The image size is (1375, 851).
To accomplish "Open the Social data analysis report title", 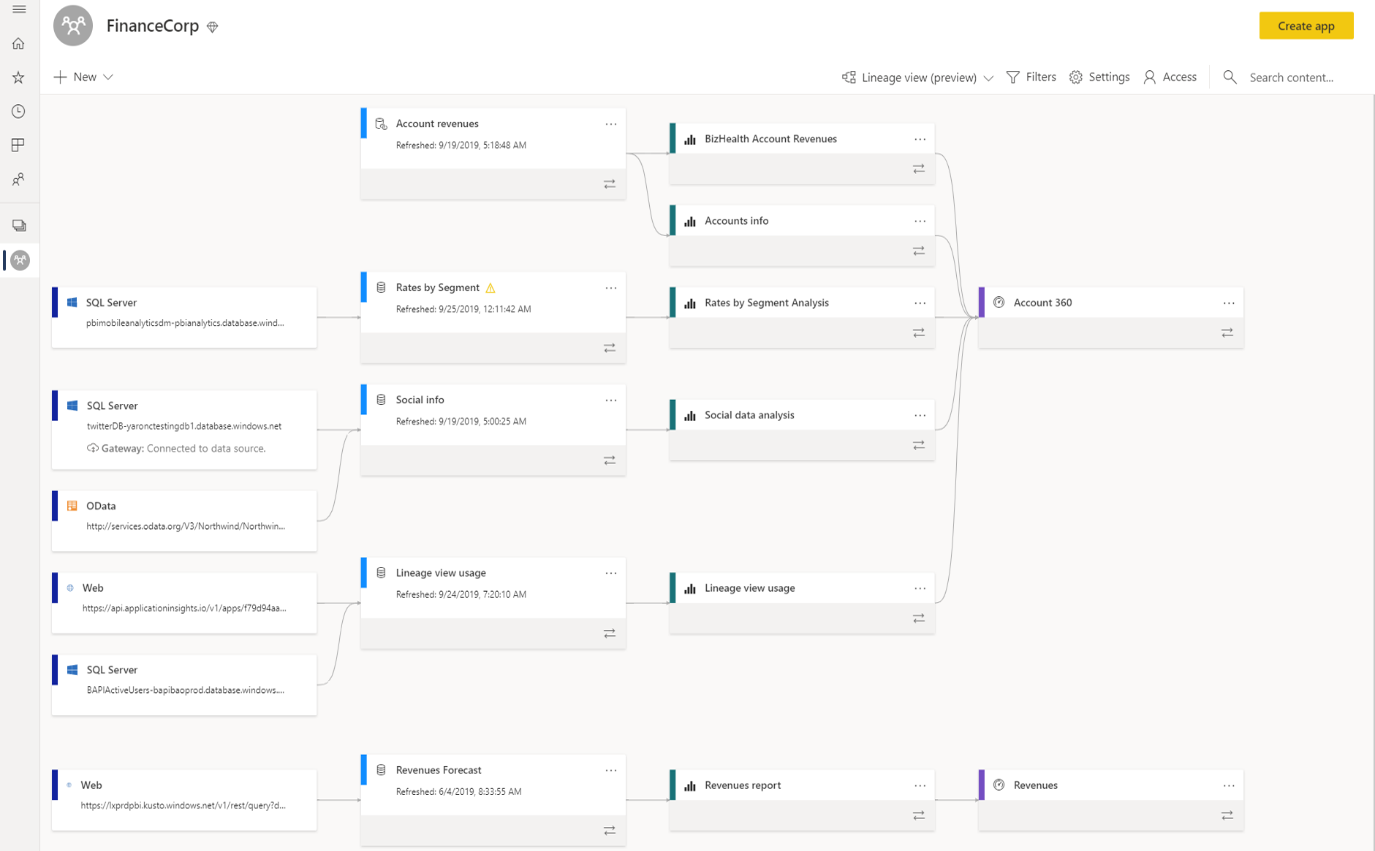I will click(x=749, y=415).
